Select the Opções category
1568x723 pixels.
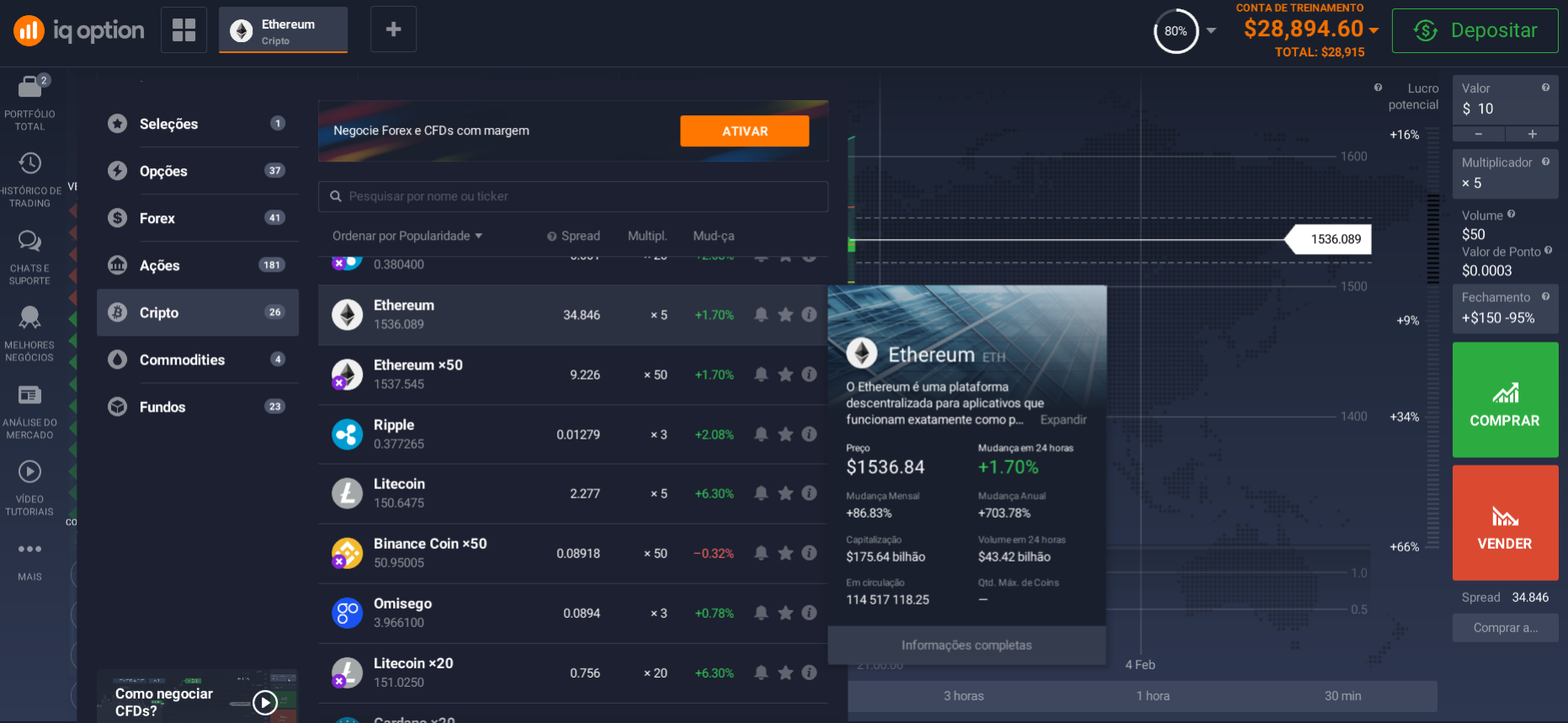click(x=198, y=171)
